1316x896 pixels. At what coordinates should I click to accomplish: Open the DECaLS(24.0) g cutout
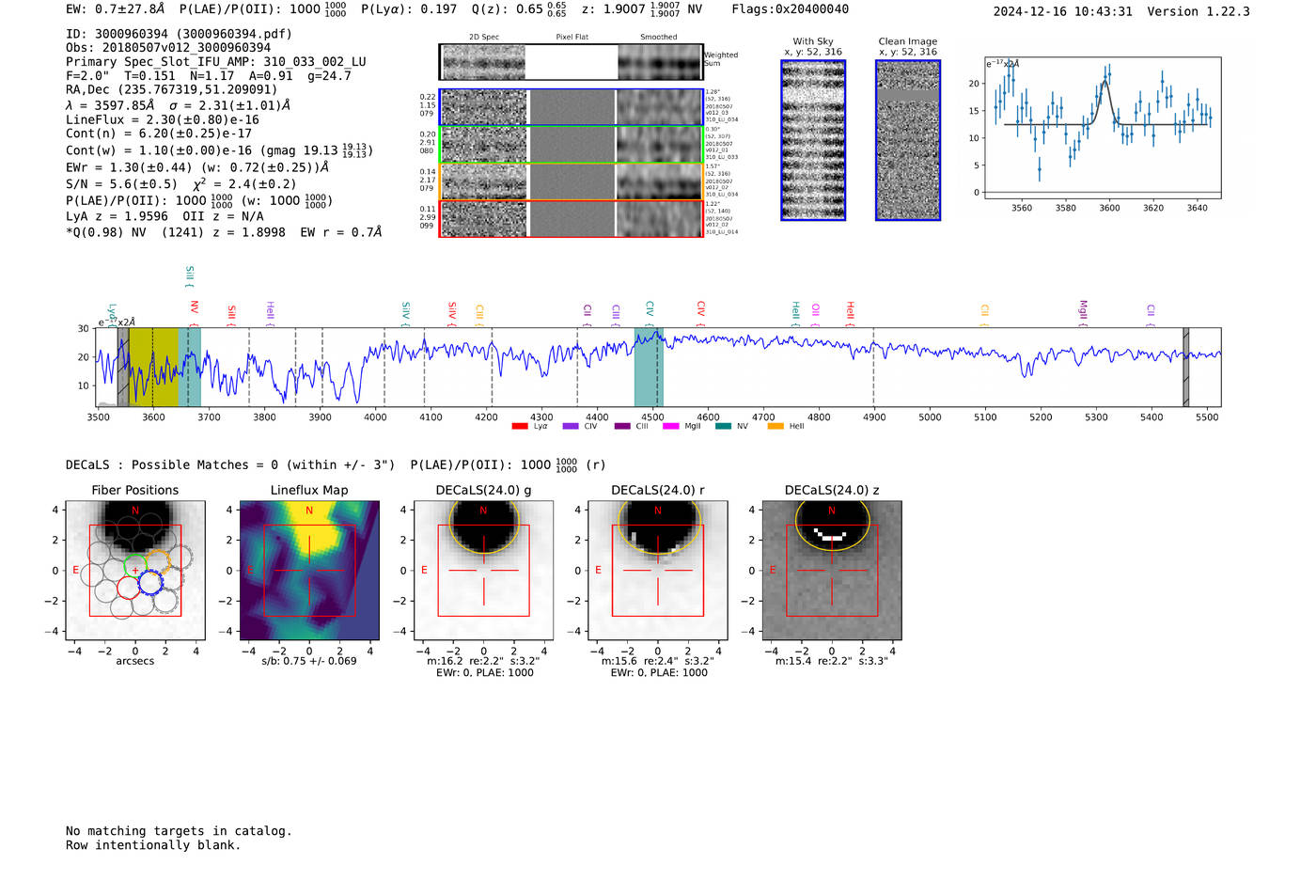[483, 570]
